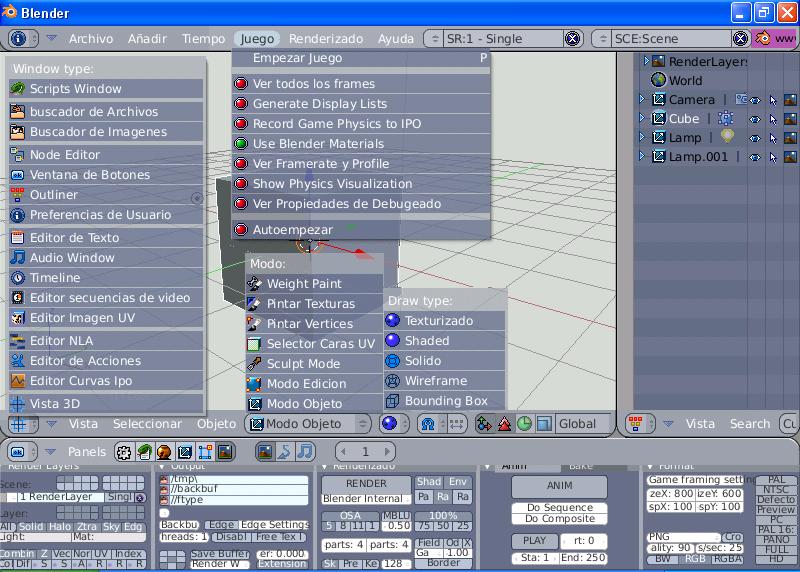Choose Scripts Window in the window type list
Viewport: 800px width, 572px height.
(x=106, y=89)
